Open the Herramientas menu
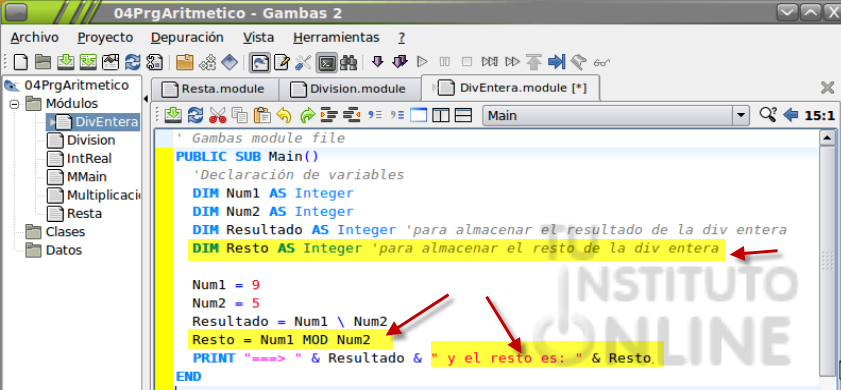The height and width of the screenshot is (390, 841). pyautogui.click(x=336, y=38)
